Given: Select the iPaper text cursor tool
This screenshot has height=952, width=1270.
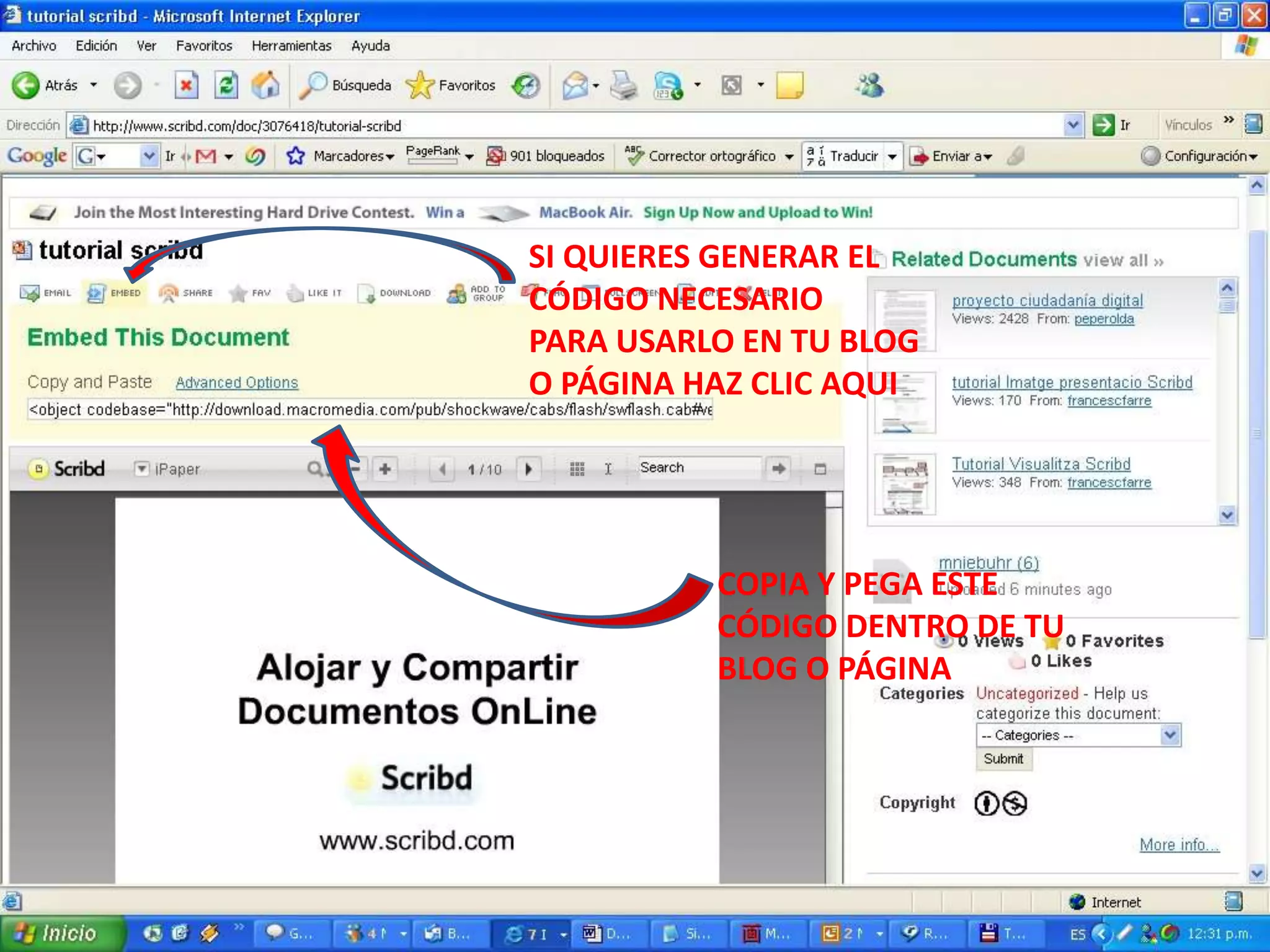Looking at the screenshot, I should tap(608, 469).
